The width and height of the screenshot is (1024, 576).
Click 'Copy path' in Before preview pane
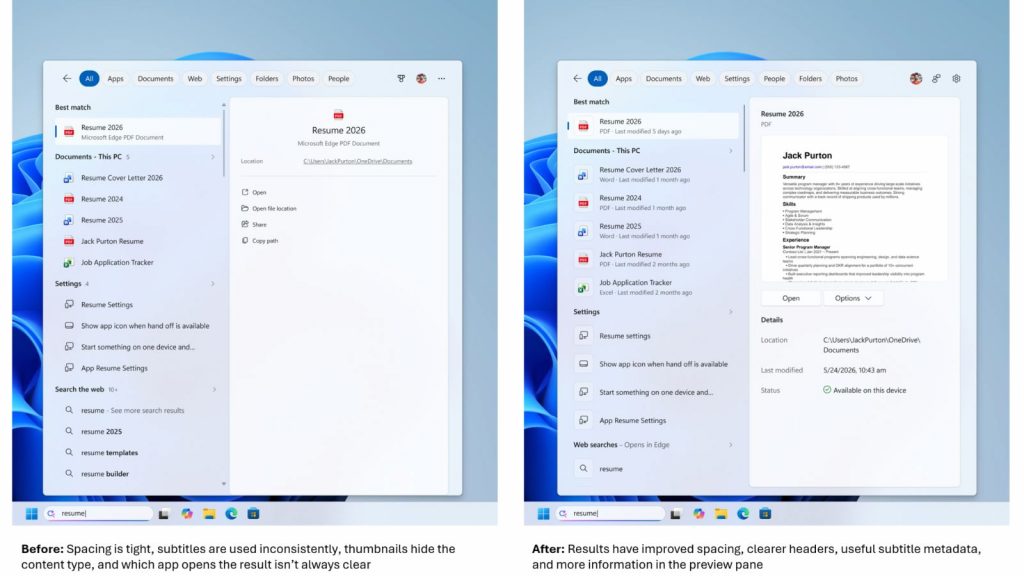click(x=260, y=241)
